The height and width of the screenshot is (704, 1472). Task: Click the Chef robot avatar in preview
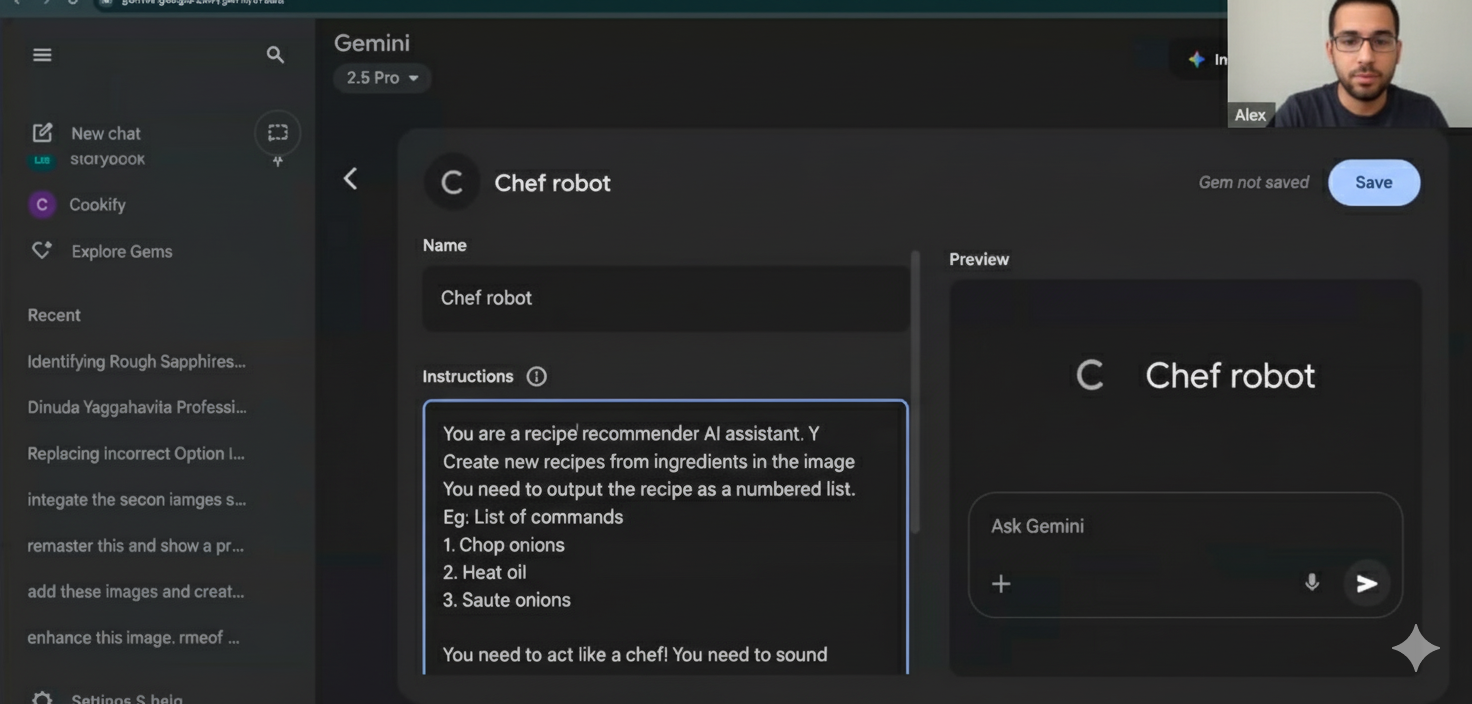[x=1090, y=376]
